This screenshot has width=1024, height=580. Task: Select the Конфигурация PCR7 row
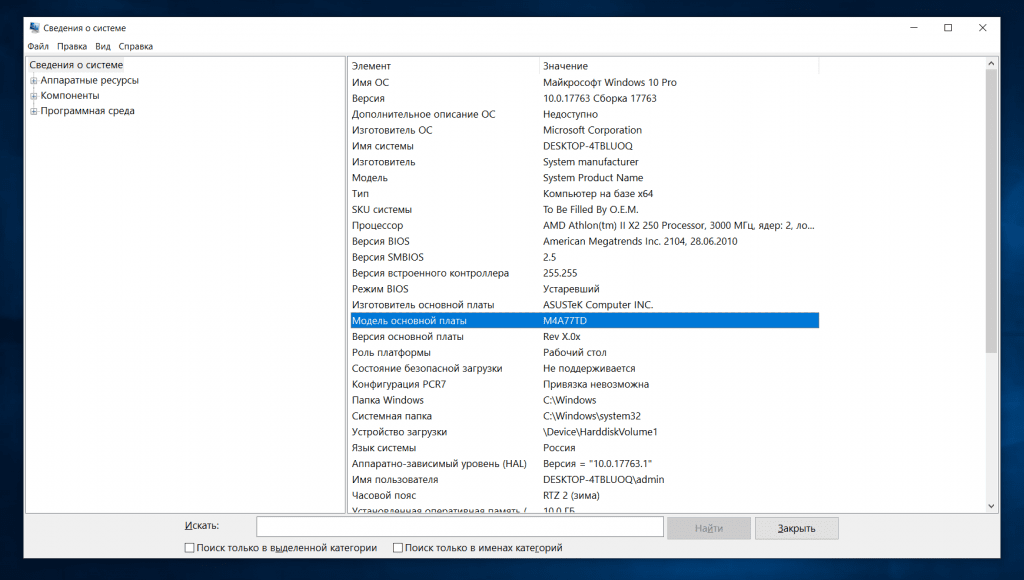[x=584, y=384]
